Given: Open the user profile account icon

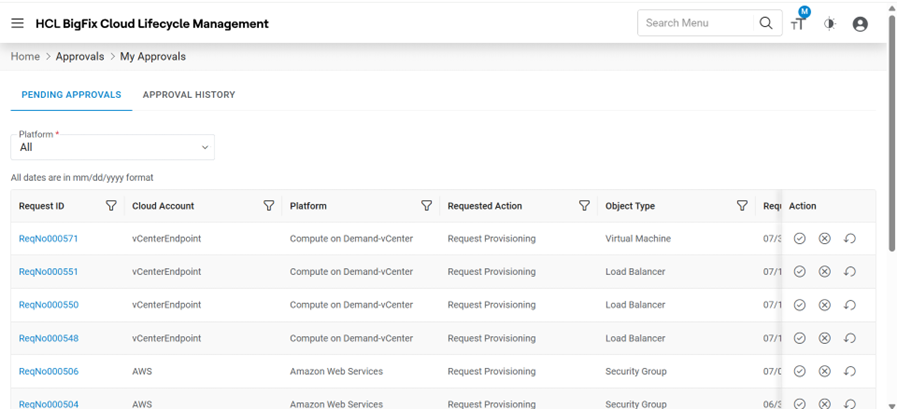Looking at the screenshot, I should coord(860,24).
